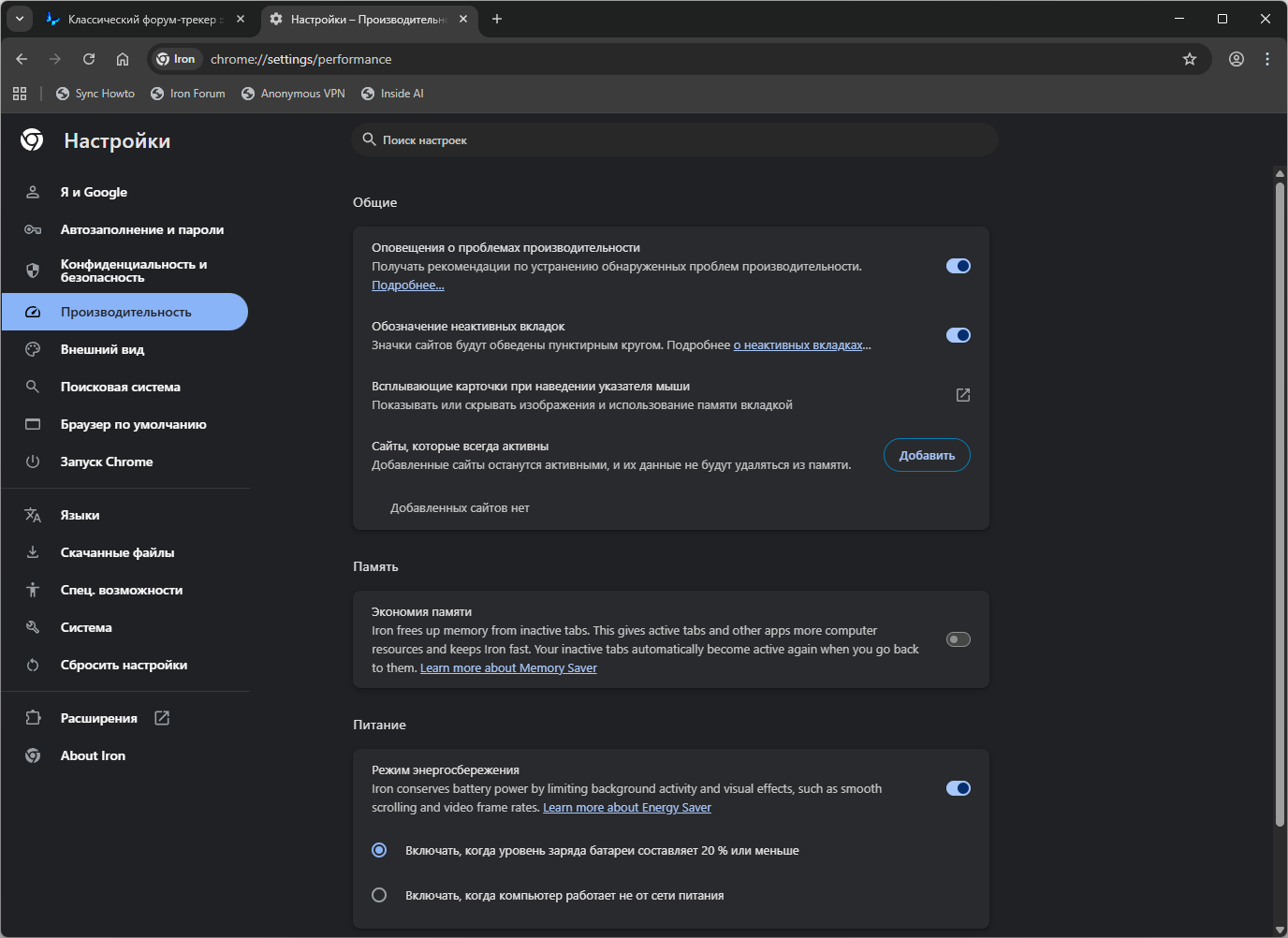Viewport: 1288px width, 938px height.
Task: Open hover cards external link icon
Action: pos(962,395)
